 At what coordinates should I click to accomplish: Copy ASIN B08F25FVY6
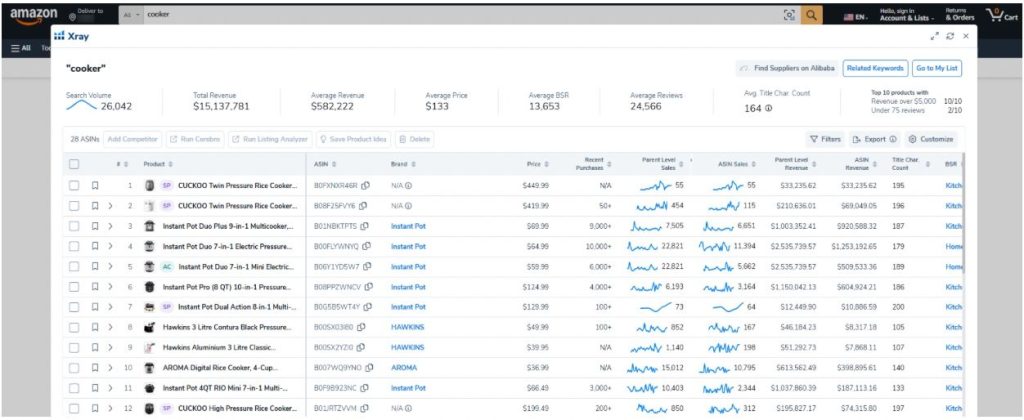click(x=363, y=206)
